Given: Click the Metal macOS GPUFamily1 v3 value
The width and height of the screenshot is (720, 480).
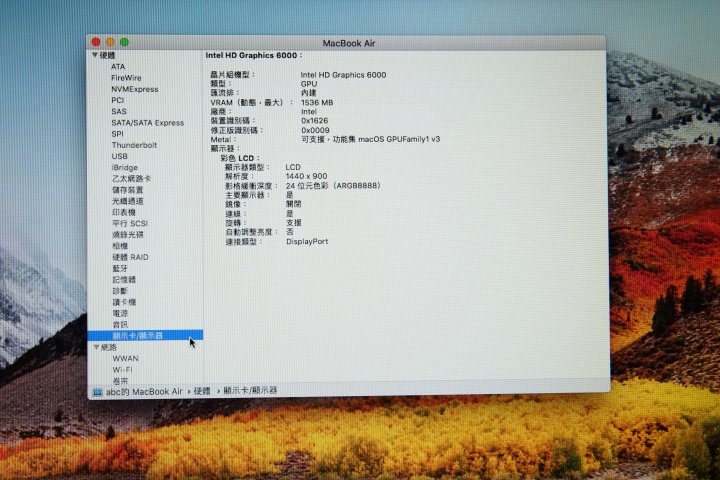Looking at the screenshot, I should click(371, 139).
